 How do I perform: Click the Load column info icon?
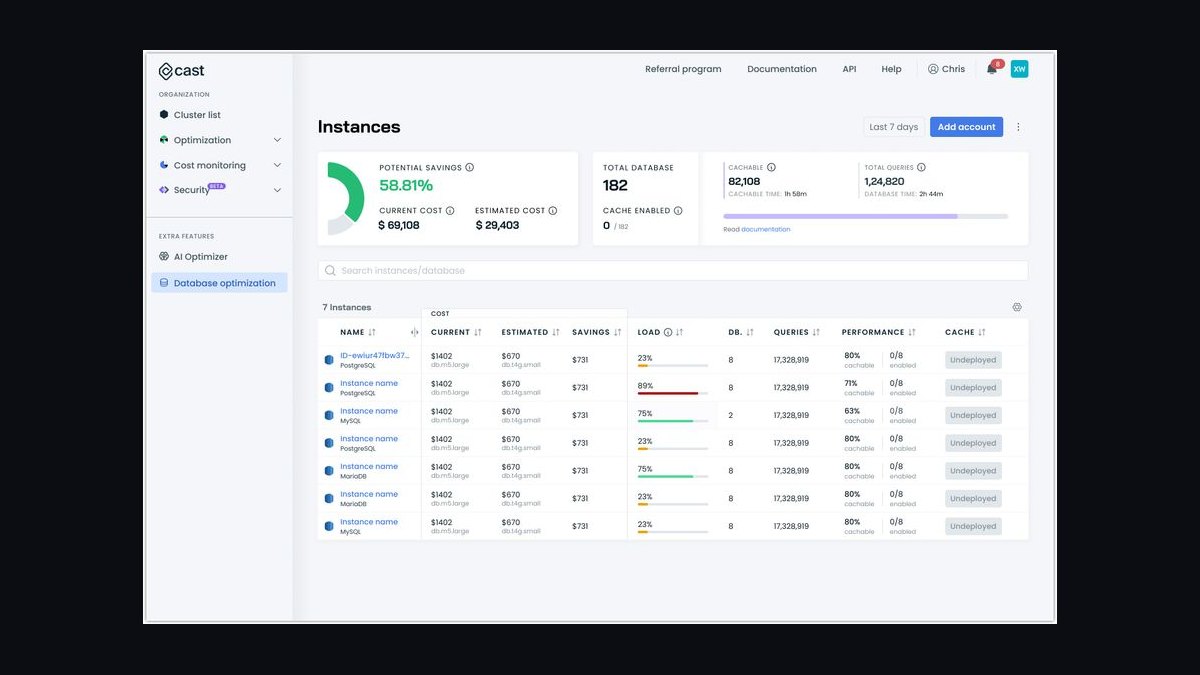pos(668,332)
